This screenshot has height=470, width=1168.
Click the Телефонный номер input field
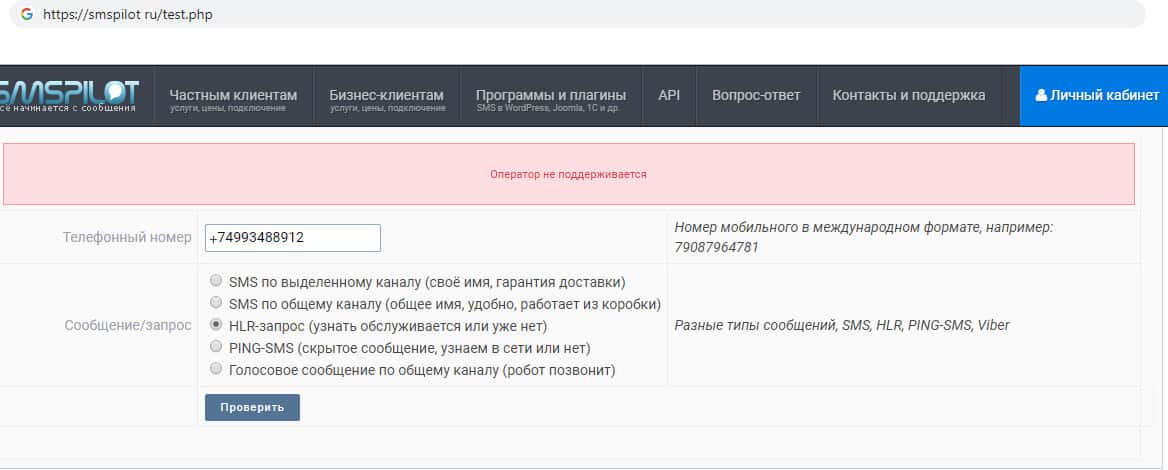[x=292, y=238]
